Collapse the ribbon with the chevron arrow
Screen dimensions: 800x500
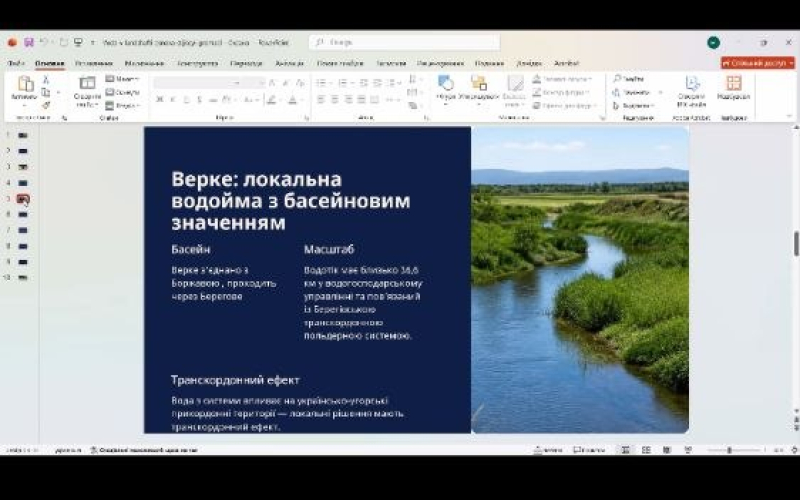pos(789,117)
